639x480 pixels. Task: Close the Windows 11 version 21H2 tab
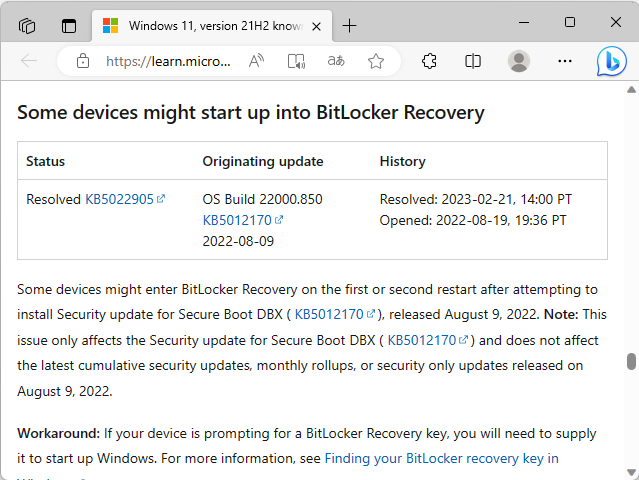316,25
